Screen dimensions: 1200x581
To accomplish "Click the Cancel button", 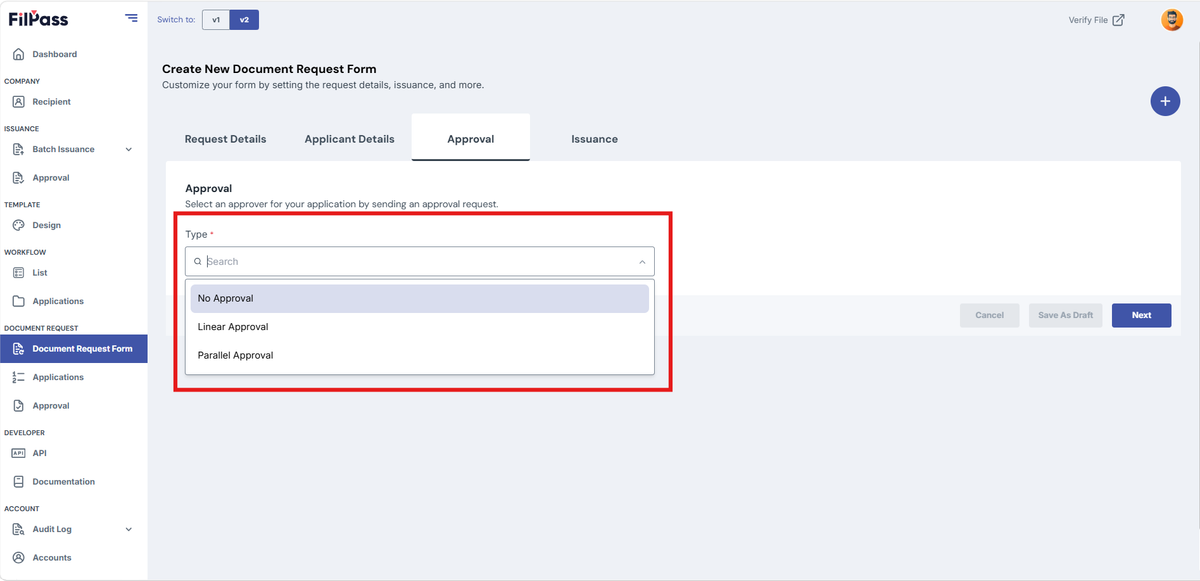I will coord(989,315).
